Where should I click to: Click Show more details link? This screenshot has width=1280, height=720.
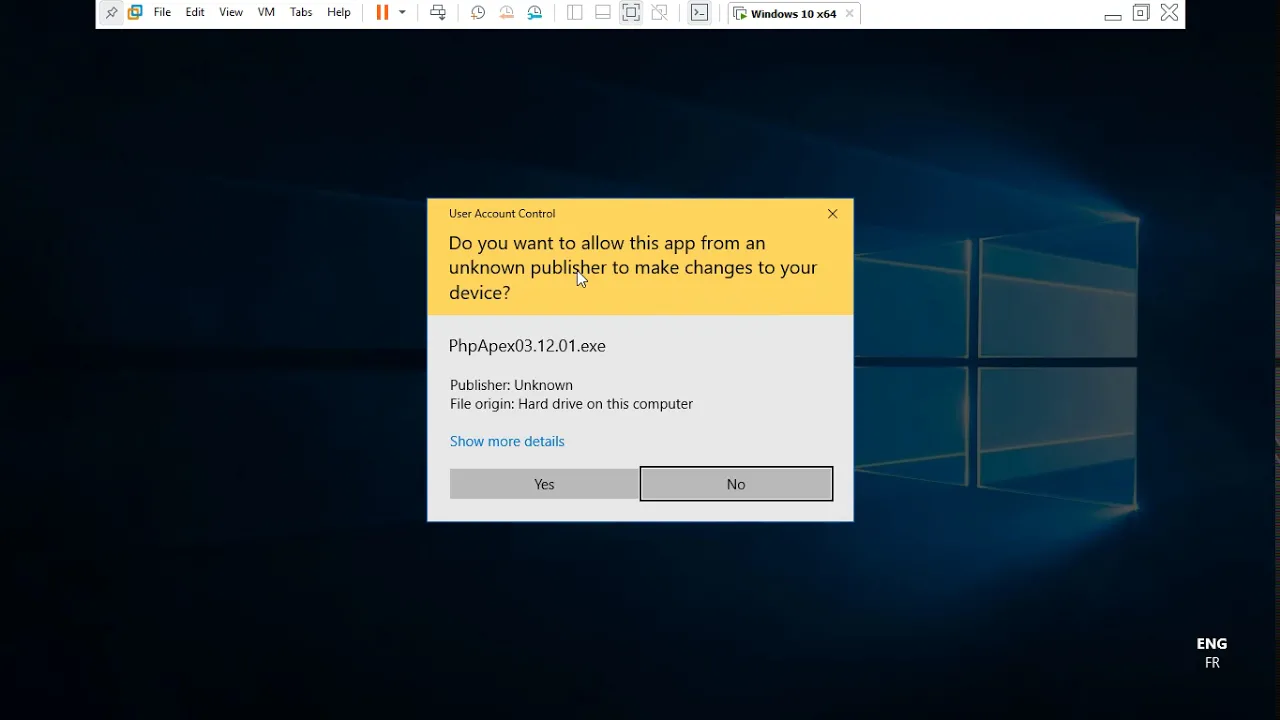(x=507, y=441)
